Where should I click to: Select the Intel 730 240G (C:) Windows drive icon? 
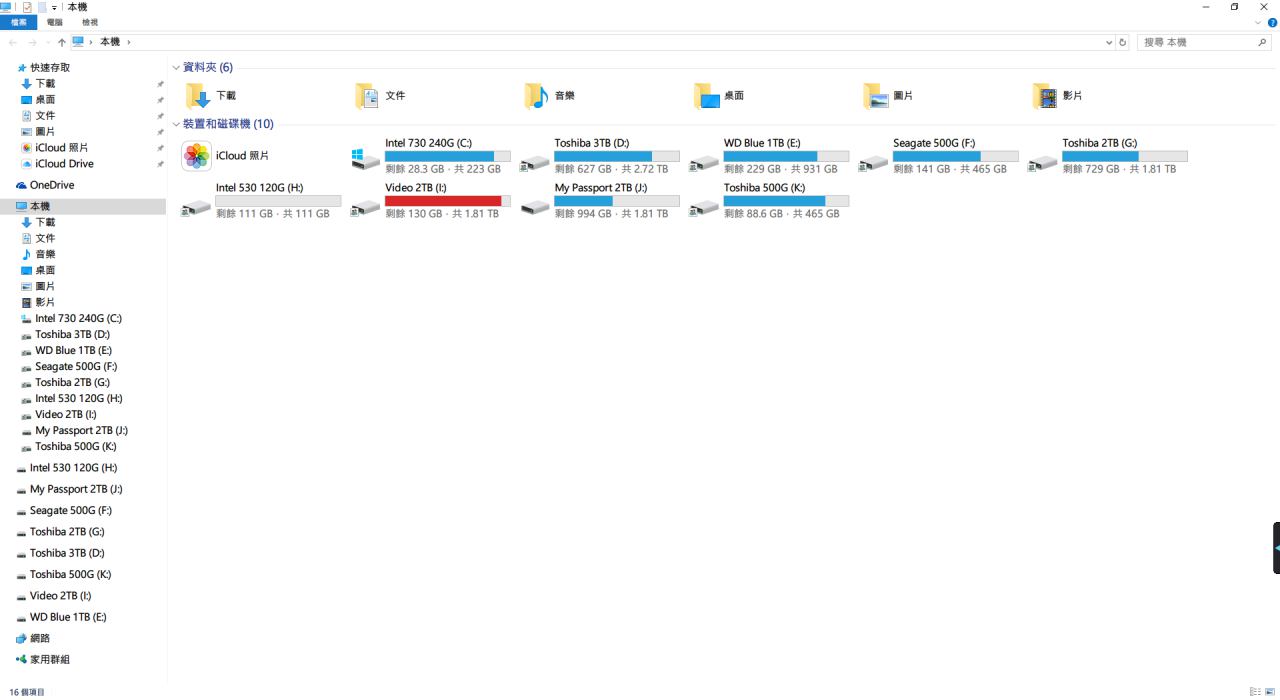366,158
